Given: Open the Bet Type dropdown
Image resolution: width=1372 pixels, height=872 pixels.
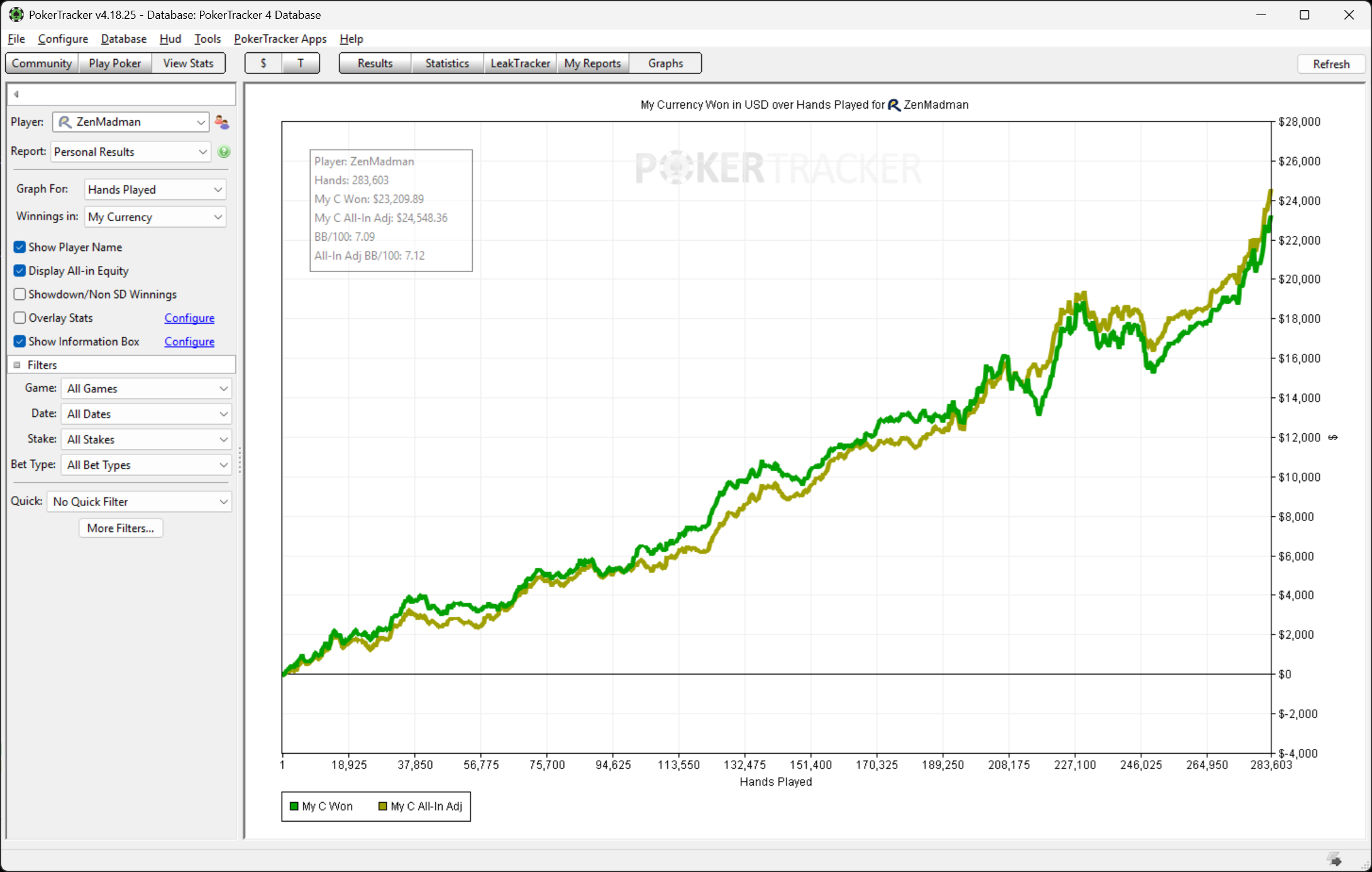Looking at the screenshot, I should (146, 465).
